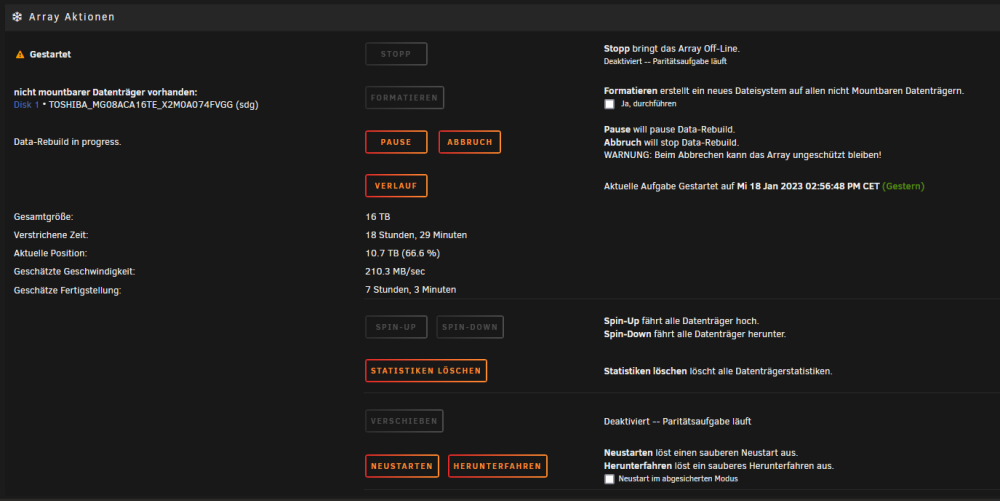Click 'Data-Rebuild in progress.' text
The width and height of the screenshot is (1000, 501).
[x=67, y=142]
